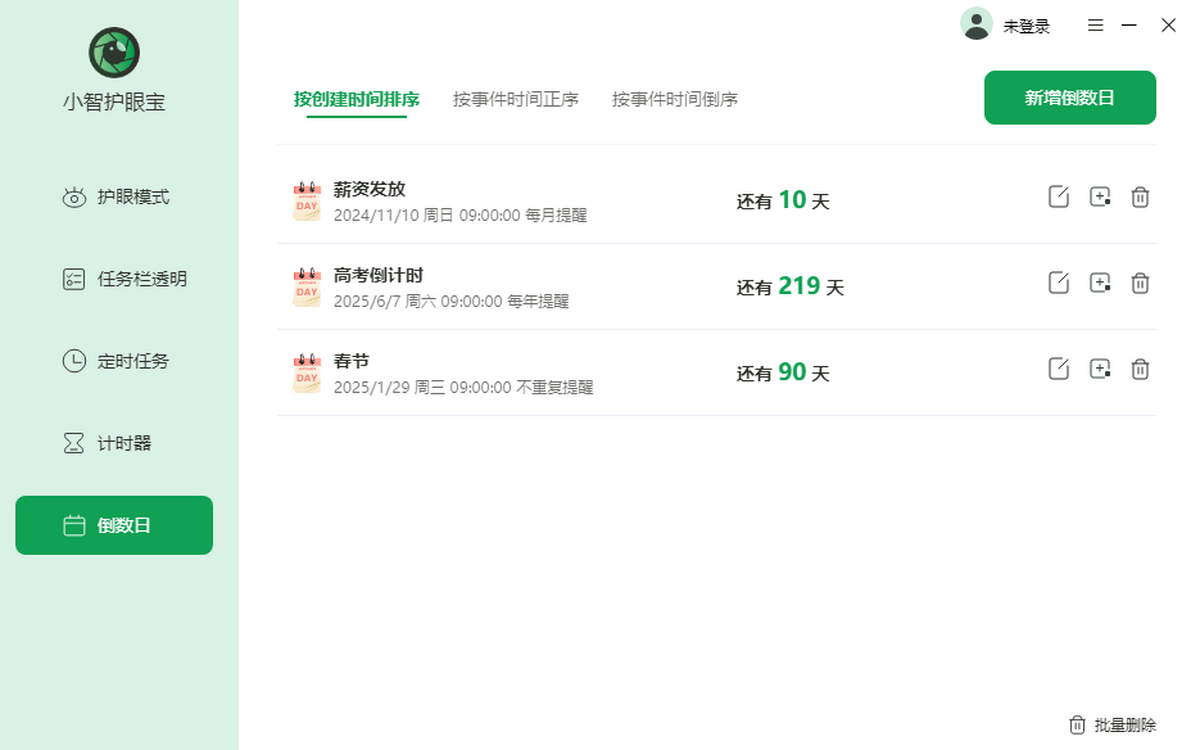
Task: Go to 任务栏透明 section
Action: tap(124, 279)
